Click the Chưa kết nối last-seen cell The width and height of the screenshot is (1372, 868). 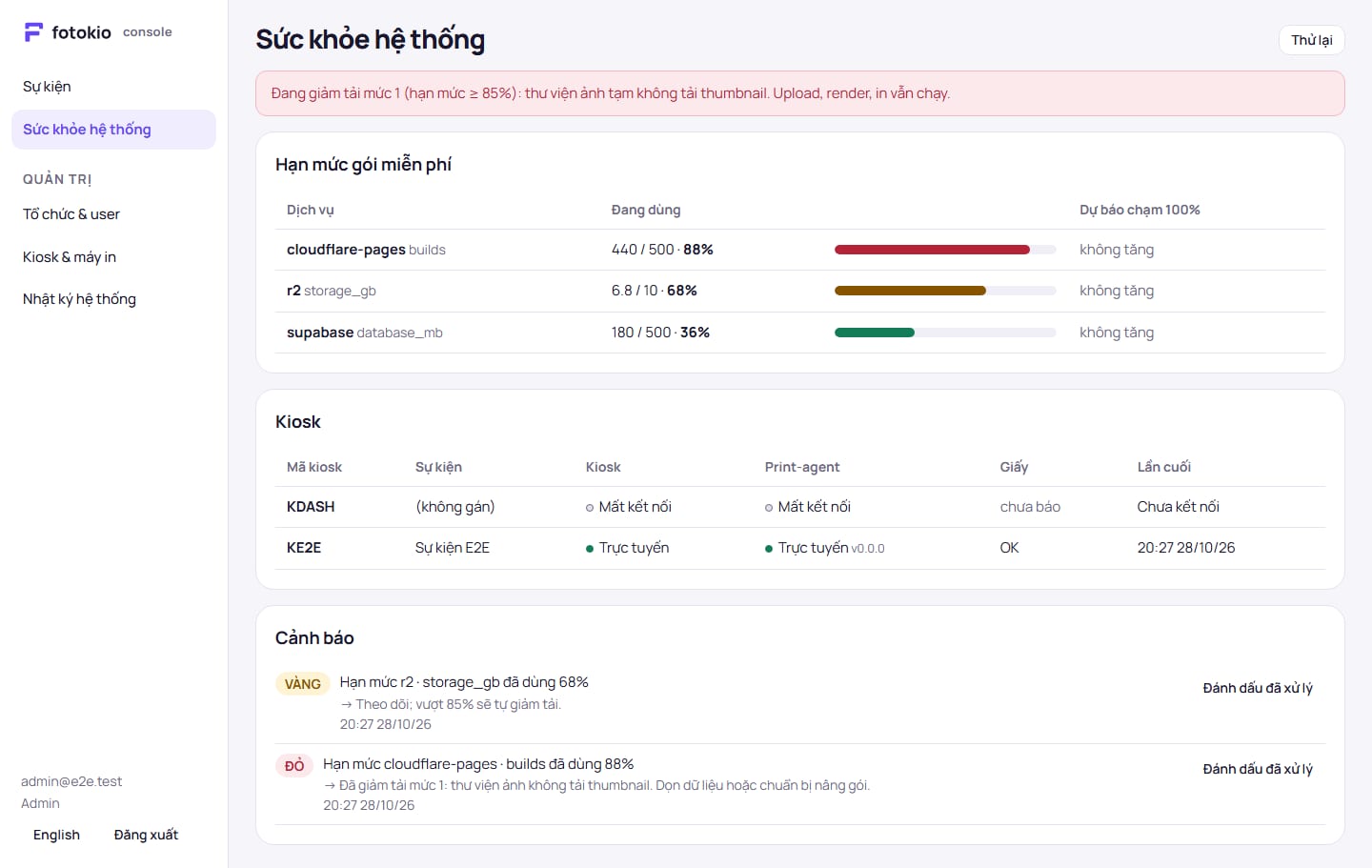pos(1179,507)
